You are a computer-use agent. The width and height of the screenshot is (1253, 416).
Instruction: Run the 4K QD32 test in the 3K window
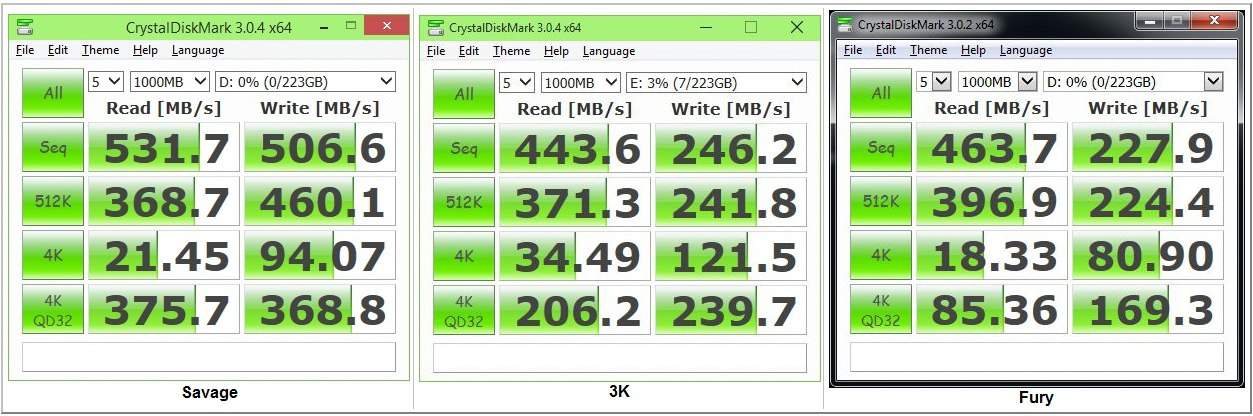point(464,309)
